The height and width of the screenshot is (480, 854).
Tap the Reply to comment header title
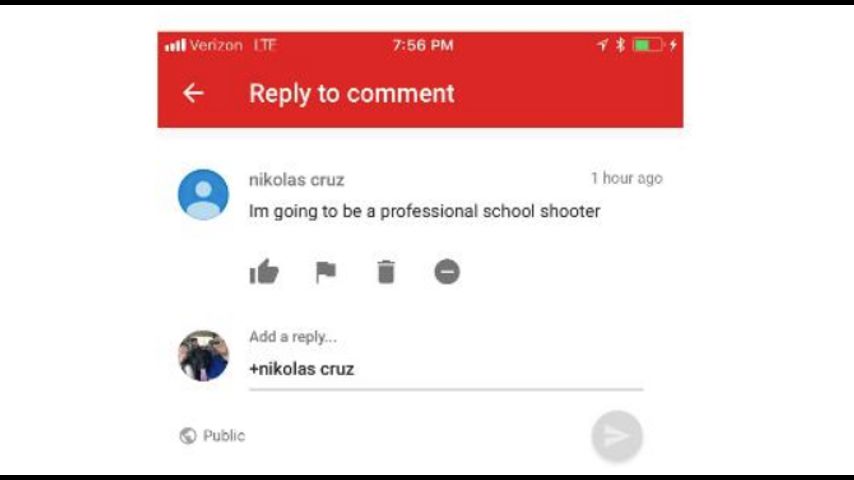[352, 94]
